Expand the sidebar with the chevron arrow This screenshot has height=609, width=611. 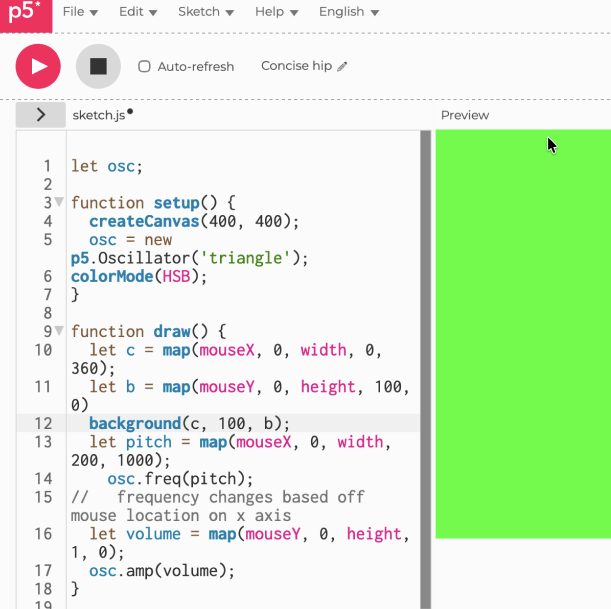41,115
